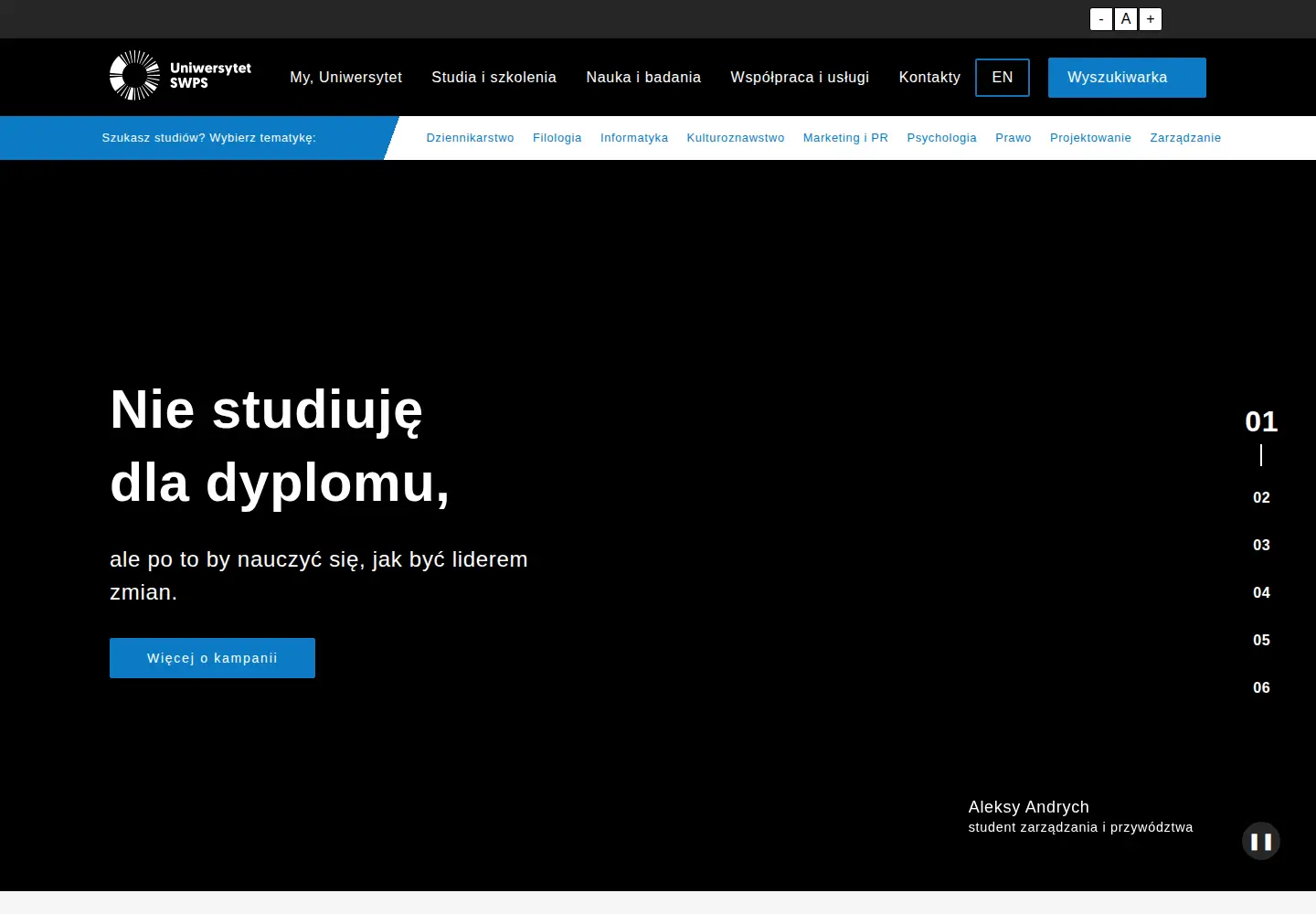The height and width of the screenshot is (914, 1316).
Task: Open the My, Uniwersytet menu
Action: pyautogui.click(x=346, y=78)
